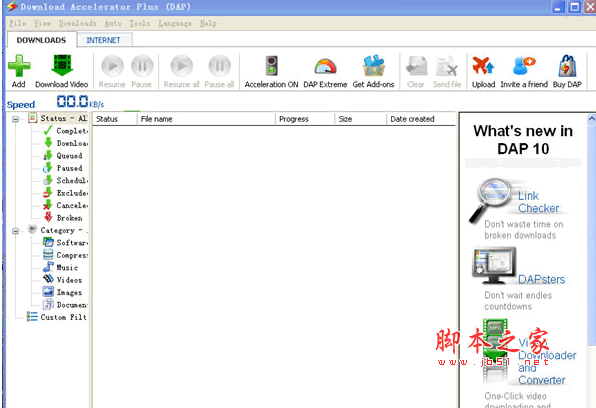The width and height of the screenshot is (596, 408).
Task: Select the Scheduled filter
Action: (x=66, y=181)
